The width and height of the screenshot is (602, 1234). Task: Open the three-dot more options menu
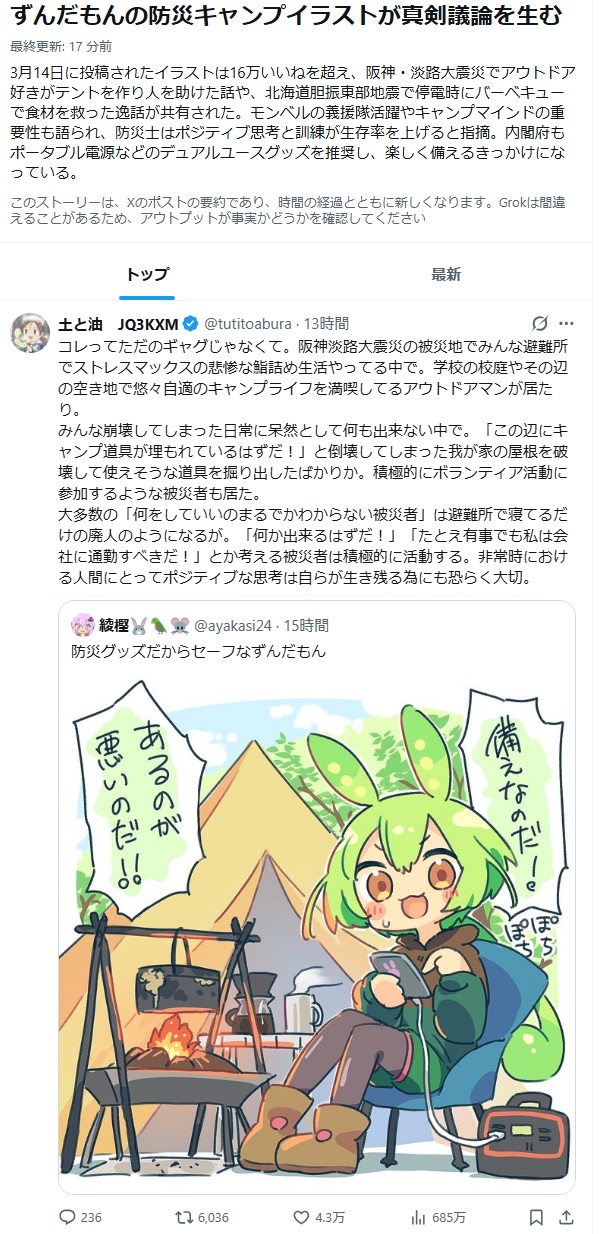click(566, 324)
